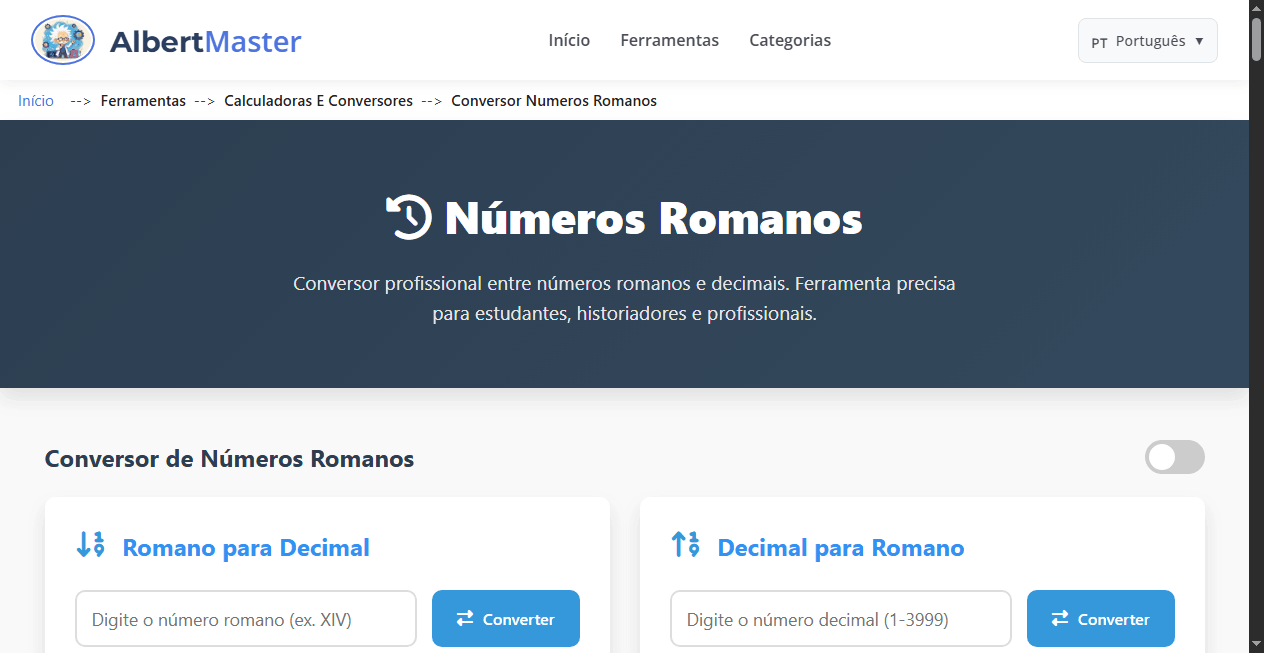The height and width of the screenshot is (653, 1264).
Task: Click the Decimal para Romano arrows icon
Action: pyautogui.click(x=685, y=545)
